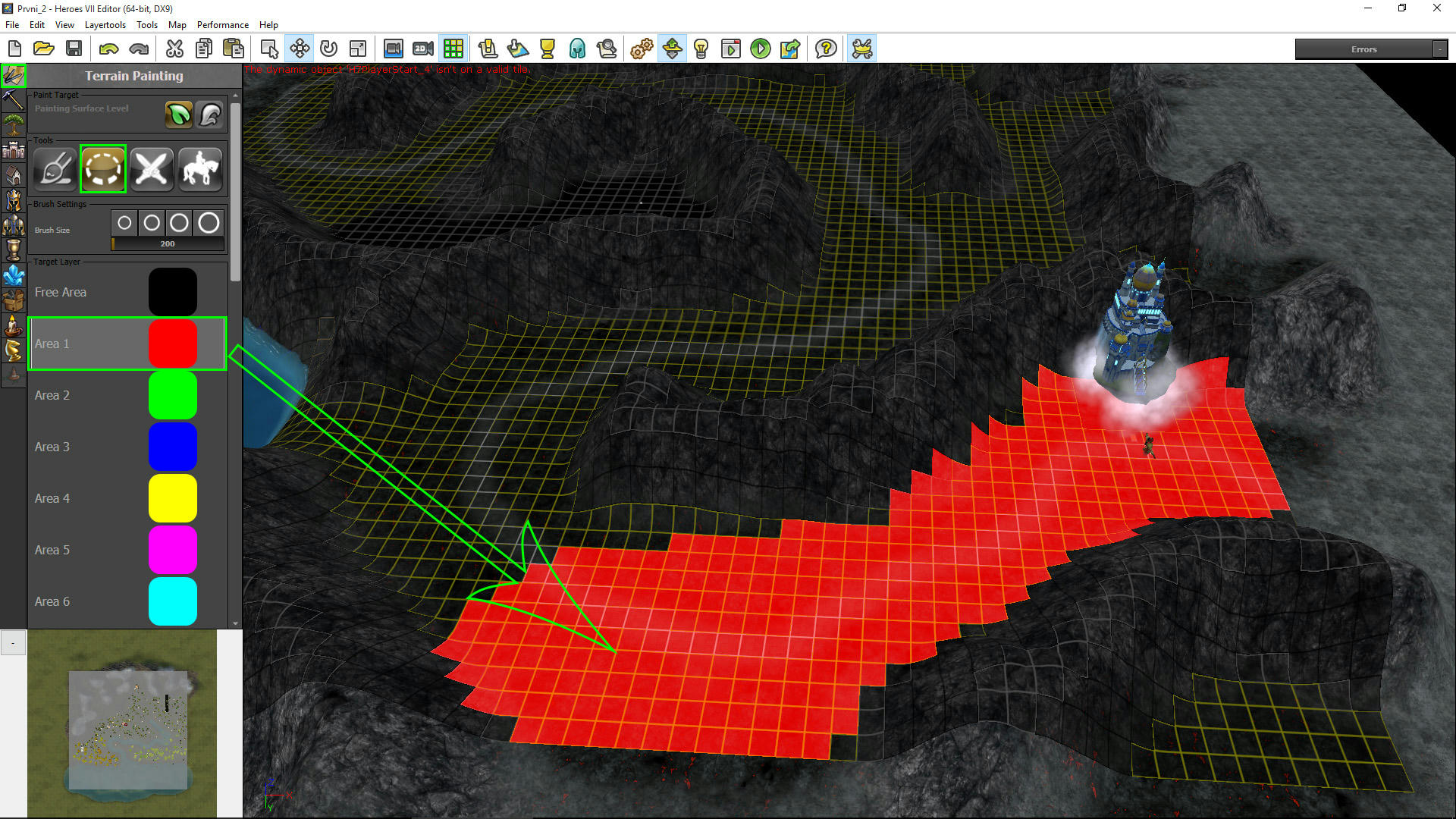The image size is (1456, 819).
Task: Open the question mark help icon
Action: point(826,49)
